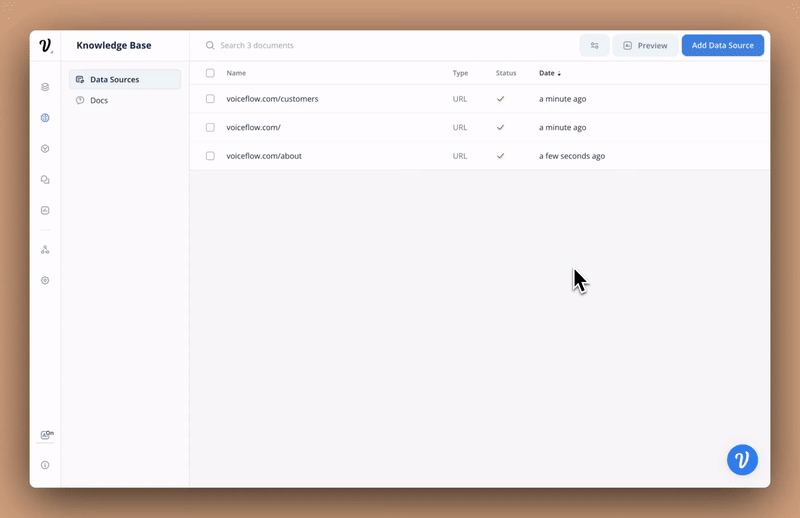Screen dimensions: 800x518
Task: Select the Knowledge Base brain icon
Action: click(45, 118)
